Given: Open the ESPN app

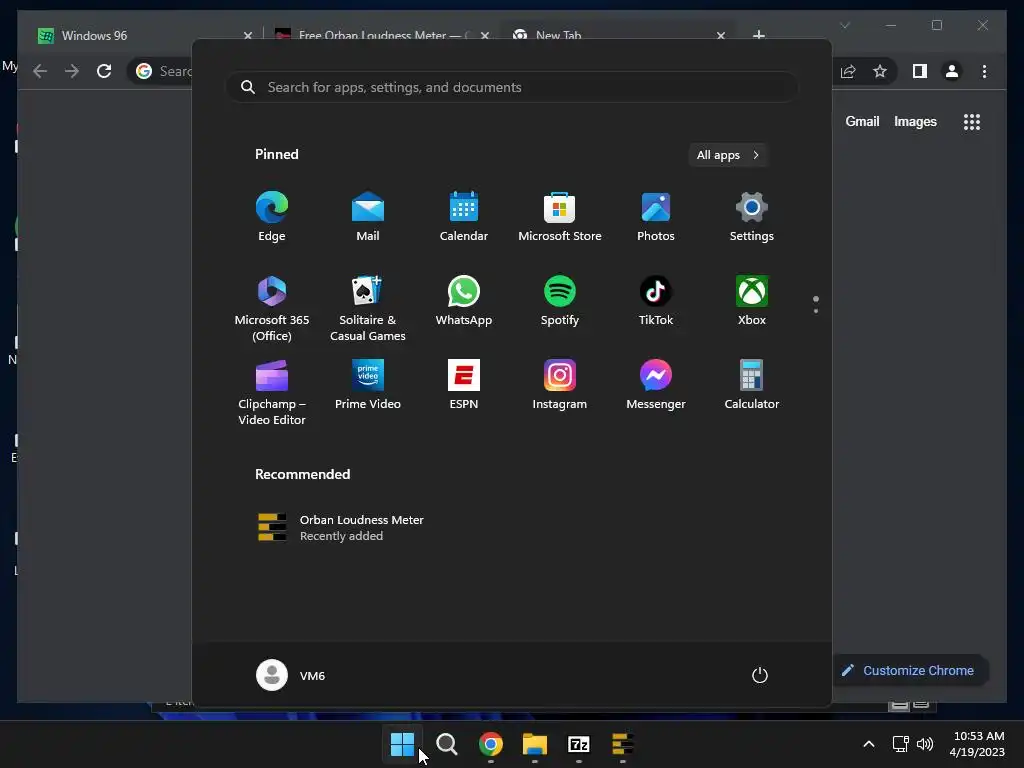Looking at the screenshot, I should pyautogui.click(x=464, y=385).
